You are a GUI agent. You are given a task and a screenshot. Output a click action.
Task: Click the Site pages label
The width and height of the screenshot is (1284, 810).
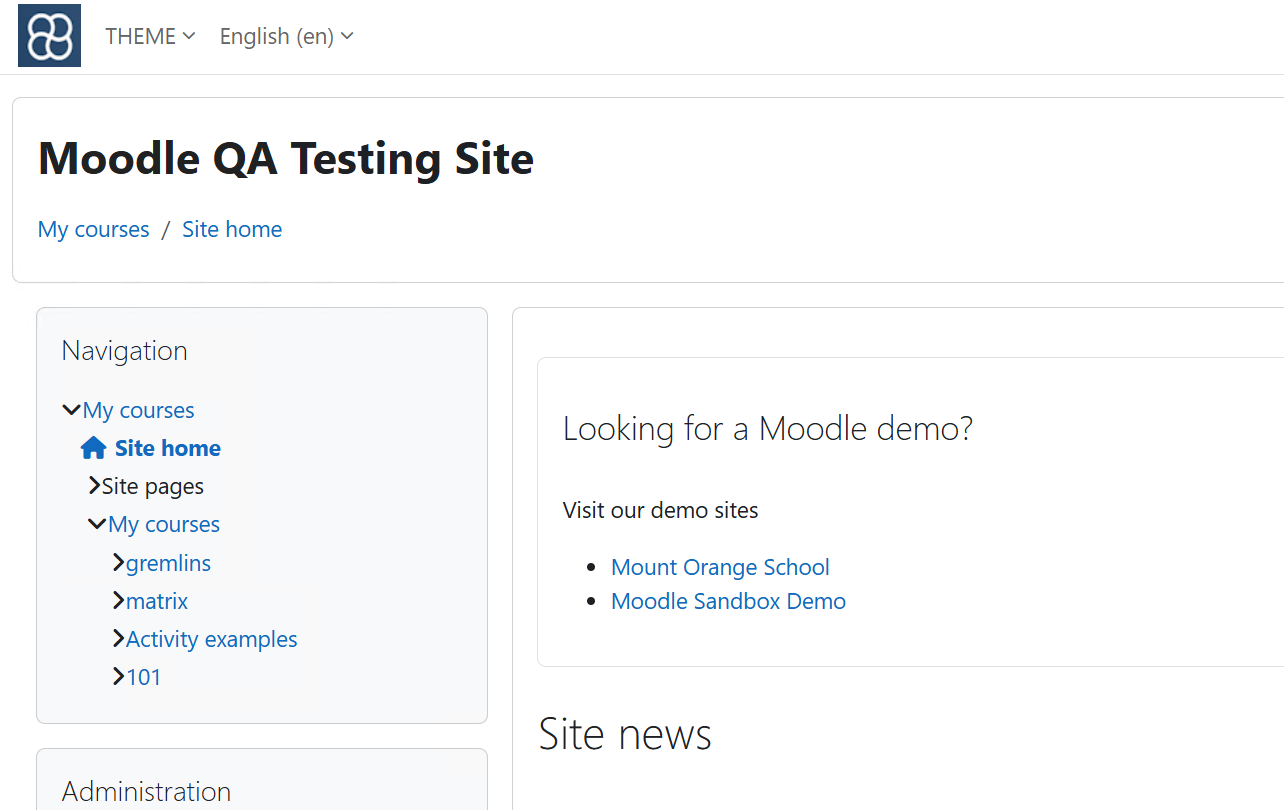[153, 486]
